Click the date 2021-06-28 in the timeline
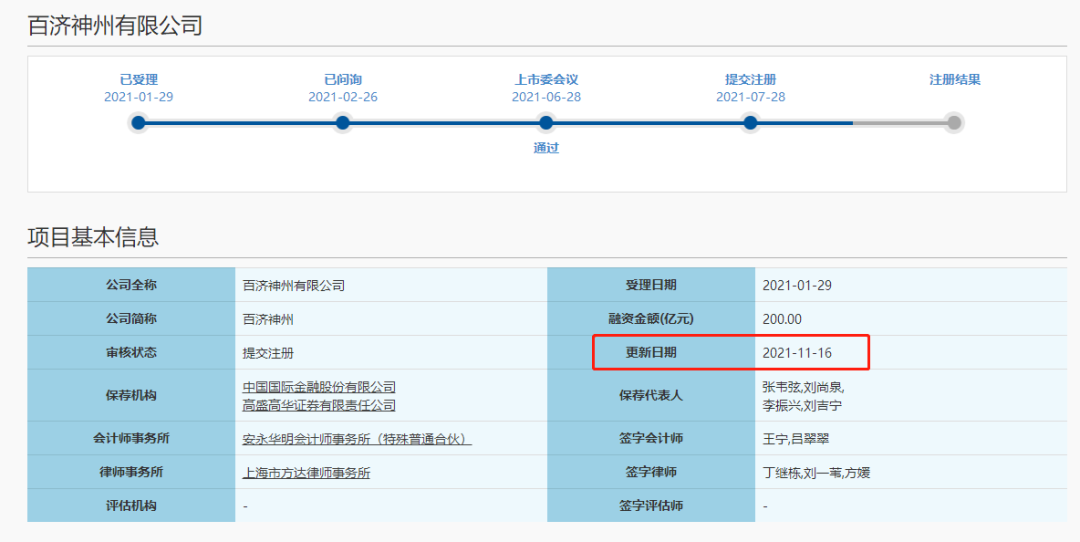 [x=546, y=97]
